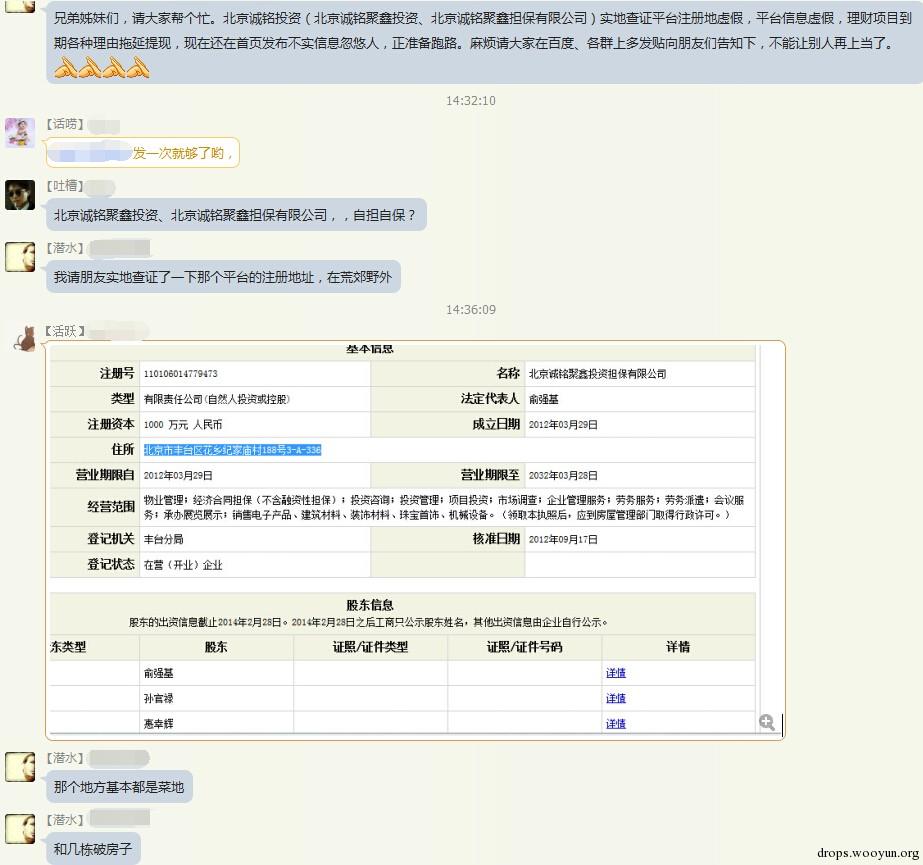
Task: Click the magnifier zoom icon on image
Action: (x=767, y=722)
